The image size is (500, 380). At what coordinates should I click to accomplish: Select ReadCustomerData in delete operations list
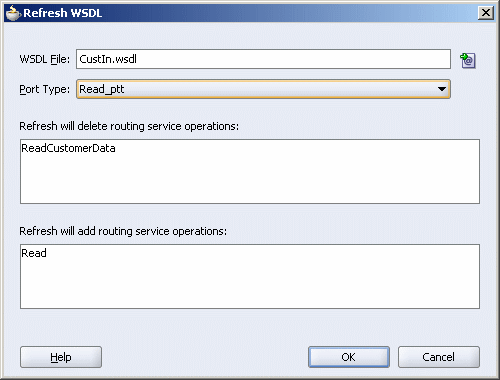pyautogui.click(x=68, y=148)
